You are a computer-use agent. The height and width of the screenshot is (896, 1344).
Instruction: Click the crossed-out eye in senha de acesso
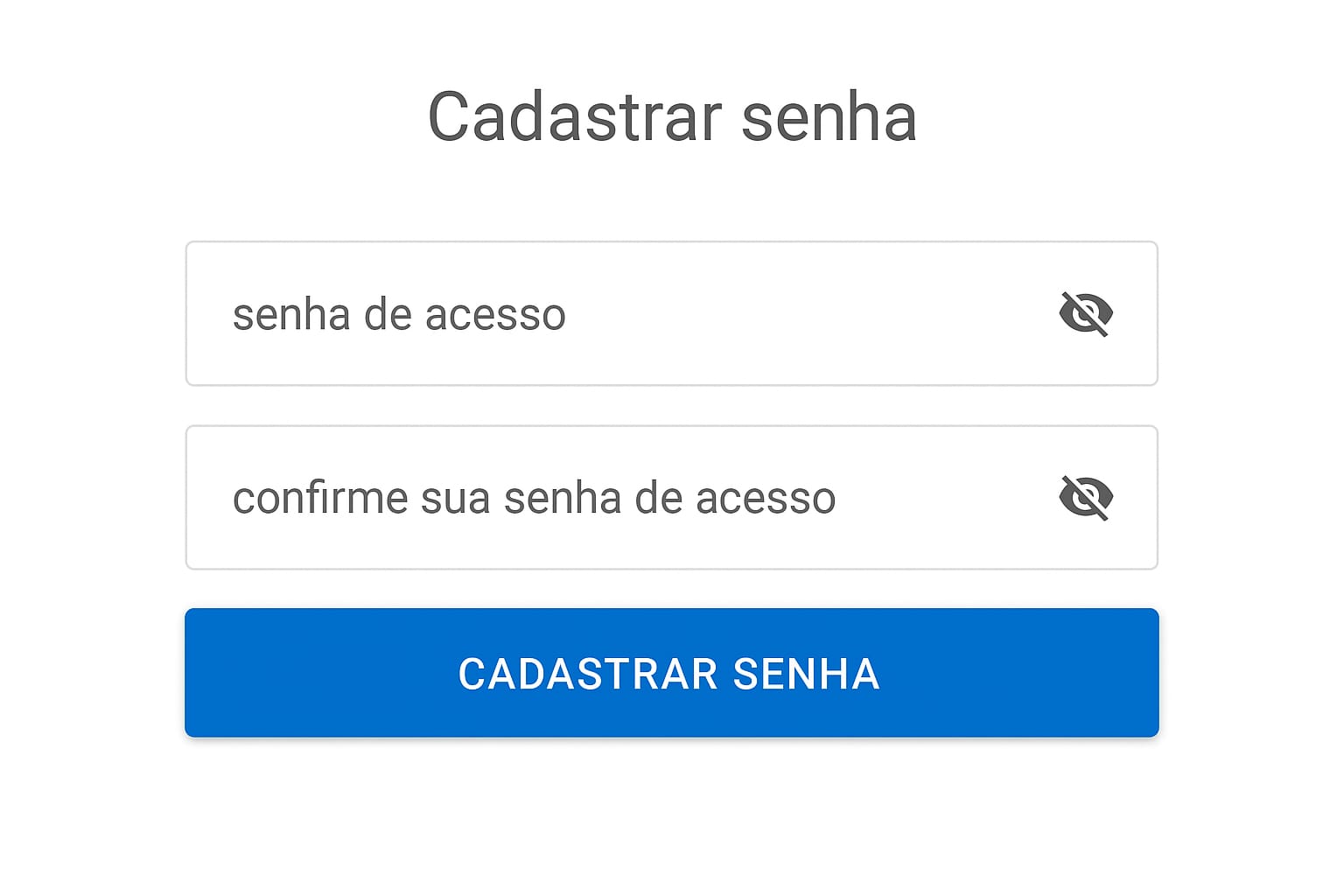click(1085, 313)
